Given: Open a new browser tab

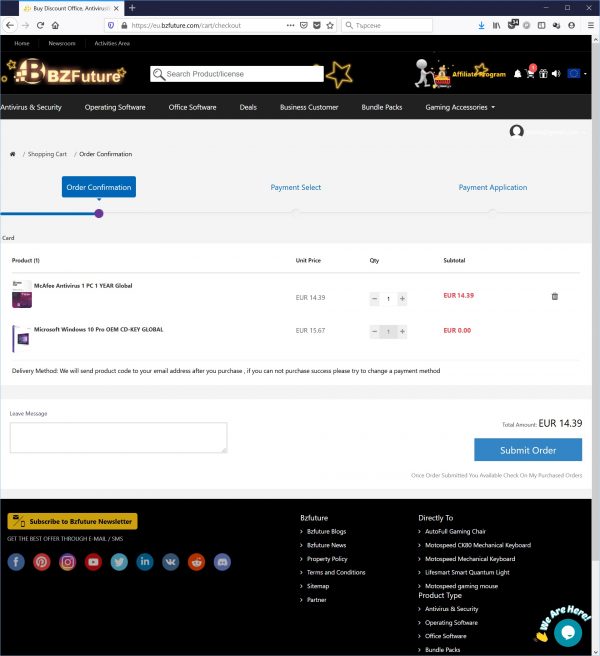Looking at the screenshot, I should pos(132,8).
